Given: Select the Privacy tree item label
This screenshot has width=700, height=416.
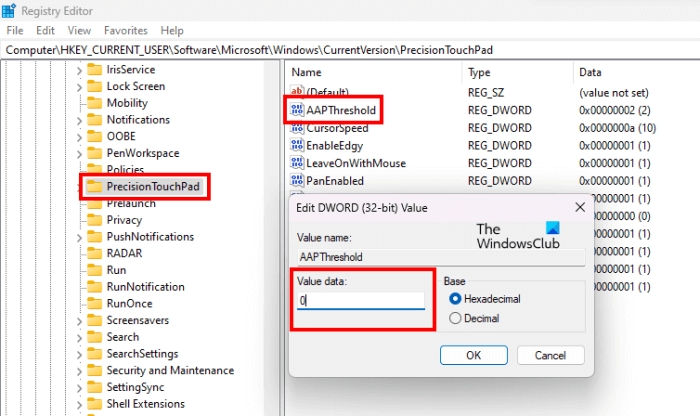Looking at the screenshot, I should pyautogui.click(x=124, y=220).
